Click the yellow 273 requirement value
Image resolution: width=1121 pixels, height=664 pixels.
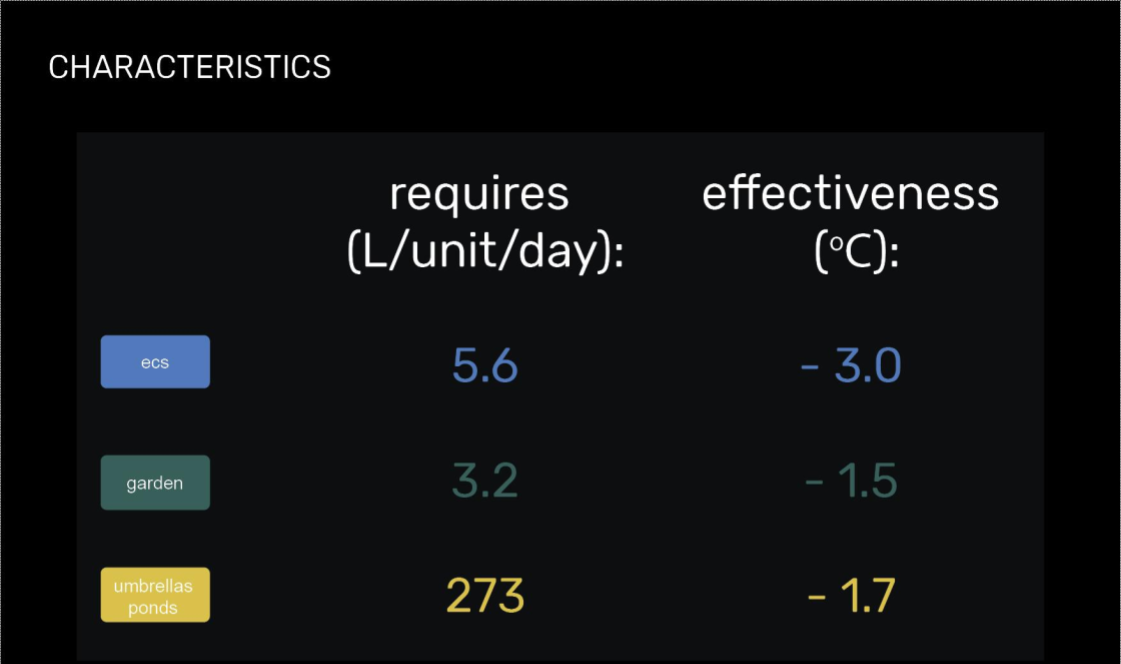tap(485, 597)
